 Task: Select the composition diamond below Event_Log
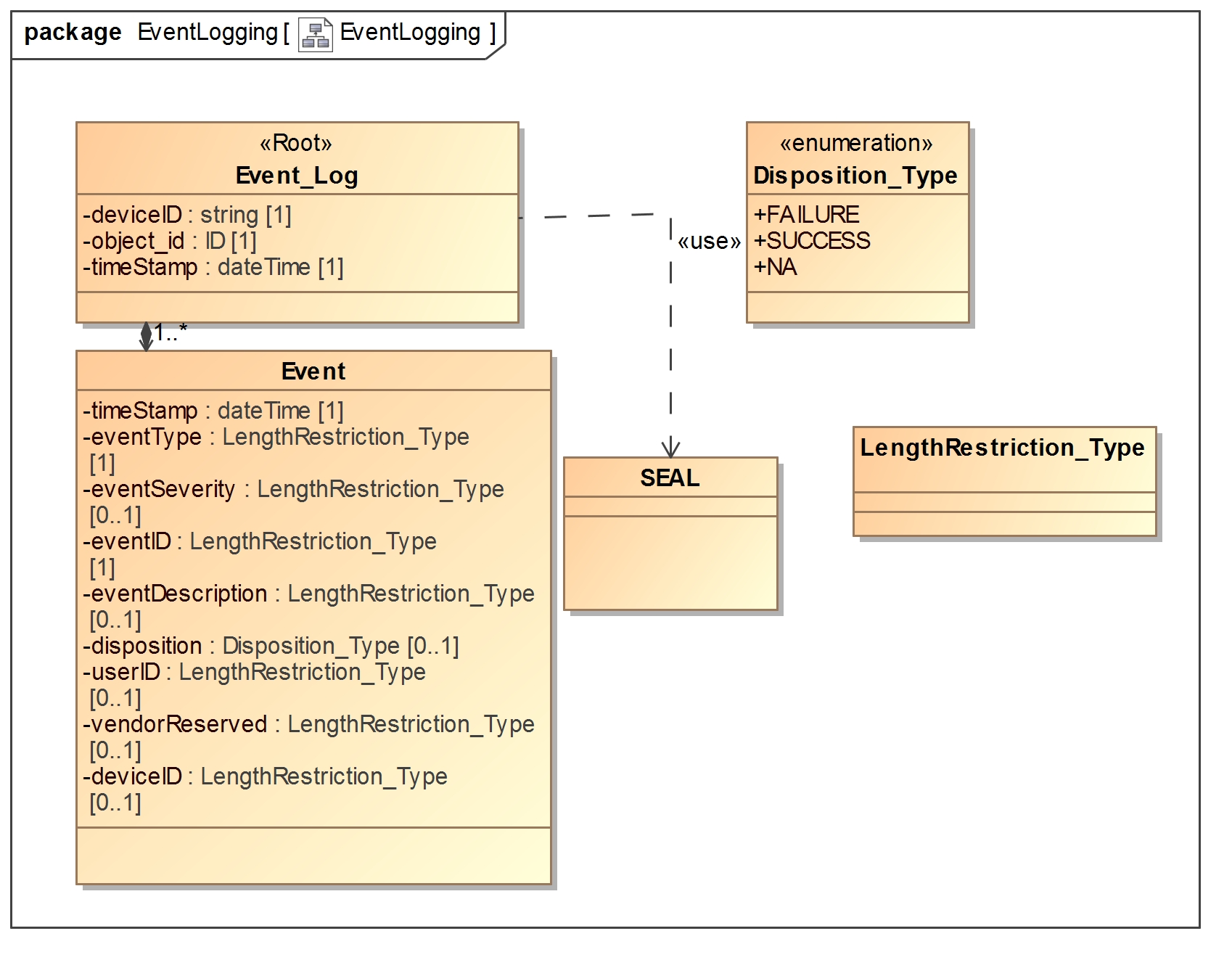[146, 335]
